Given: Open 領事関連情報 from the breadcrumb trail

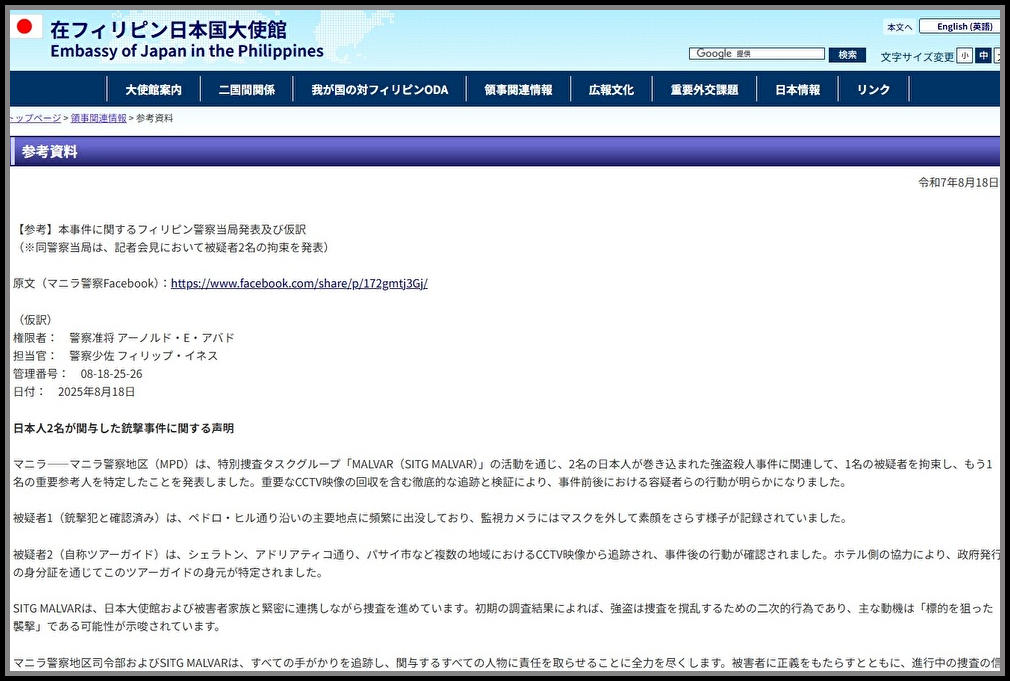Looking at the screenshot, I should (x=96, y=118).
